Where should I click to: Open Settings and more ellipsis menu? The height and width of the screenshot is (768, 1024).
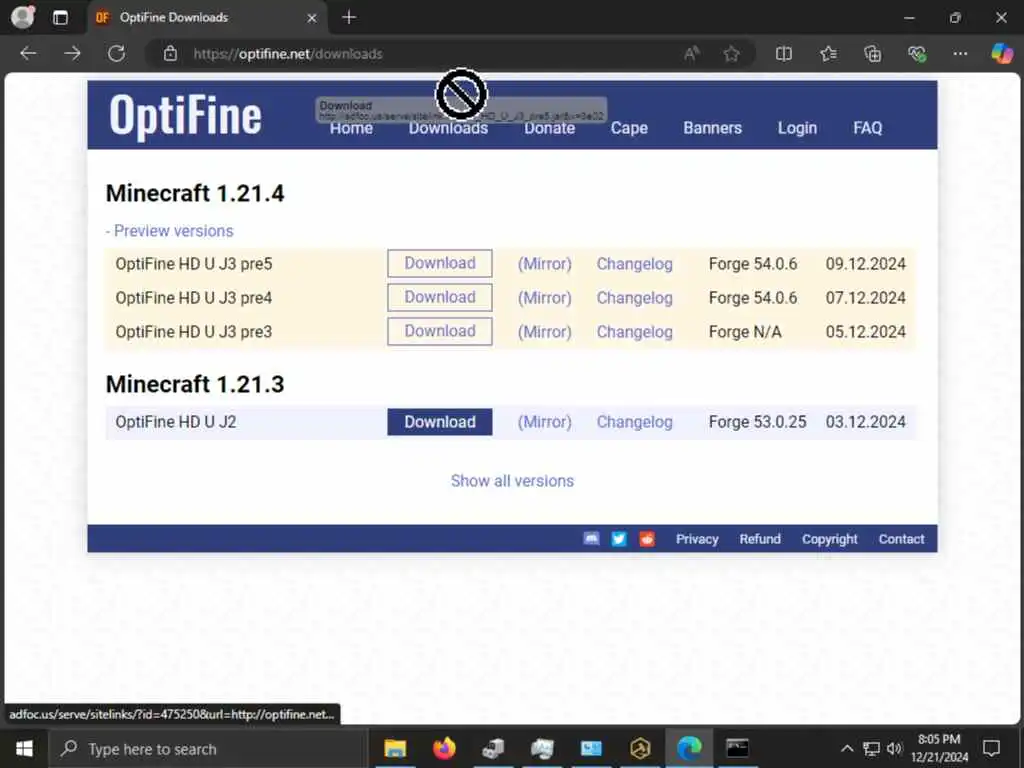coord(960,54)
